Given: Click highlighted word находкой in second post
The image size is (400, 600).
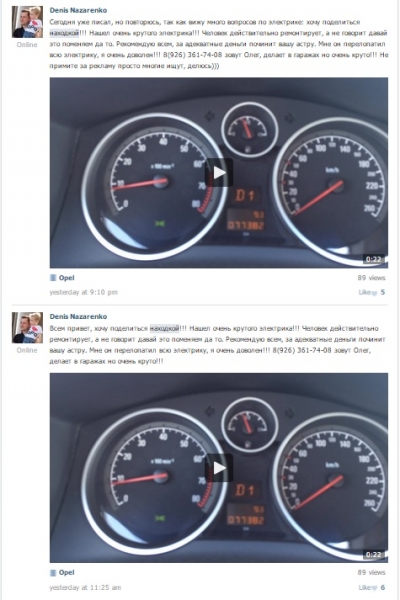Looking at the screenshot, I should point(164,328).
